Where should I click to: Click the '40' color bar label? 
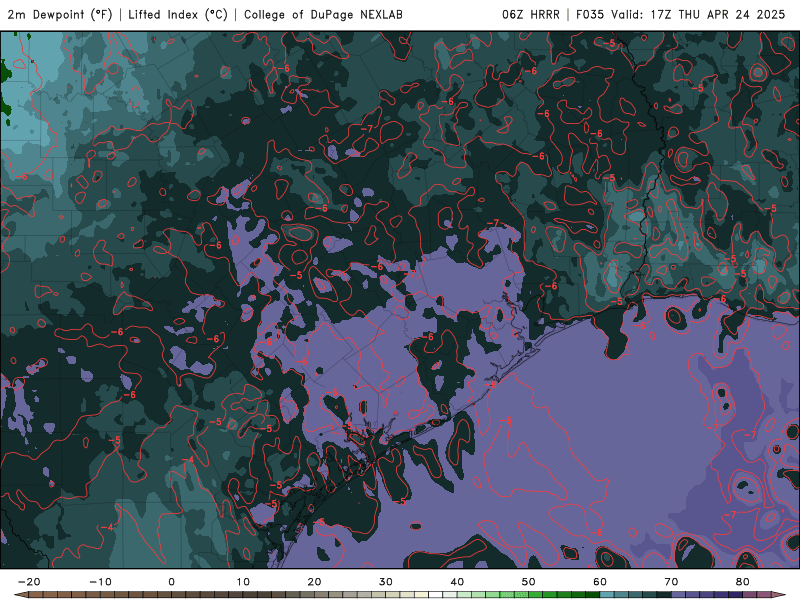(457, 582)
